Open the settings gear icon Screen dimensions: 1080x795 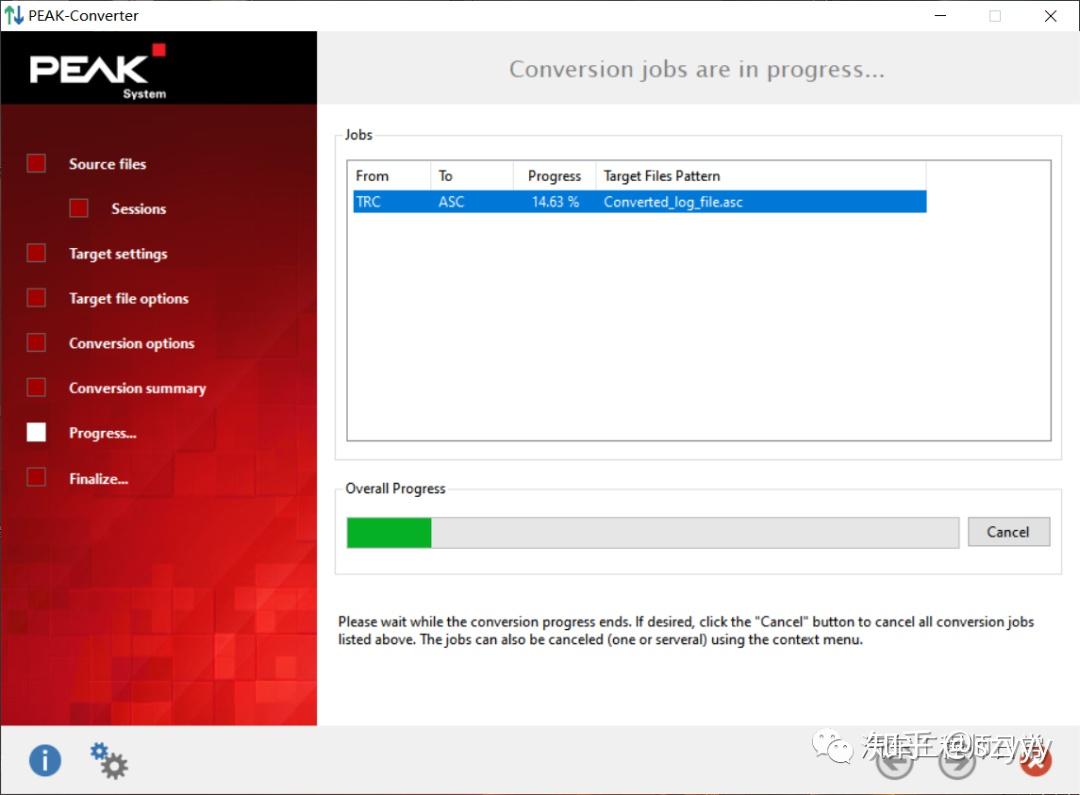[108, 761]
